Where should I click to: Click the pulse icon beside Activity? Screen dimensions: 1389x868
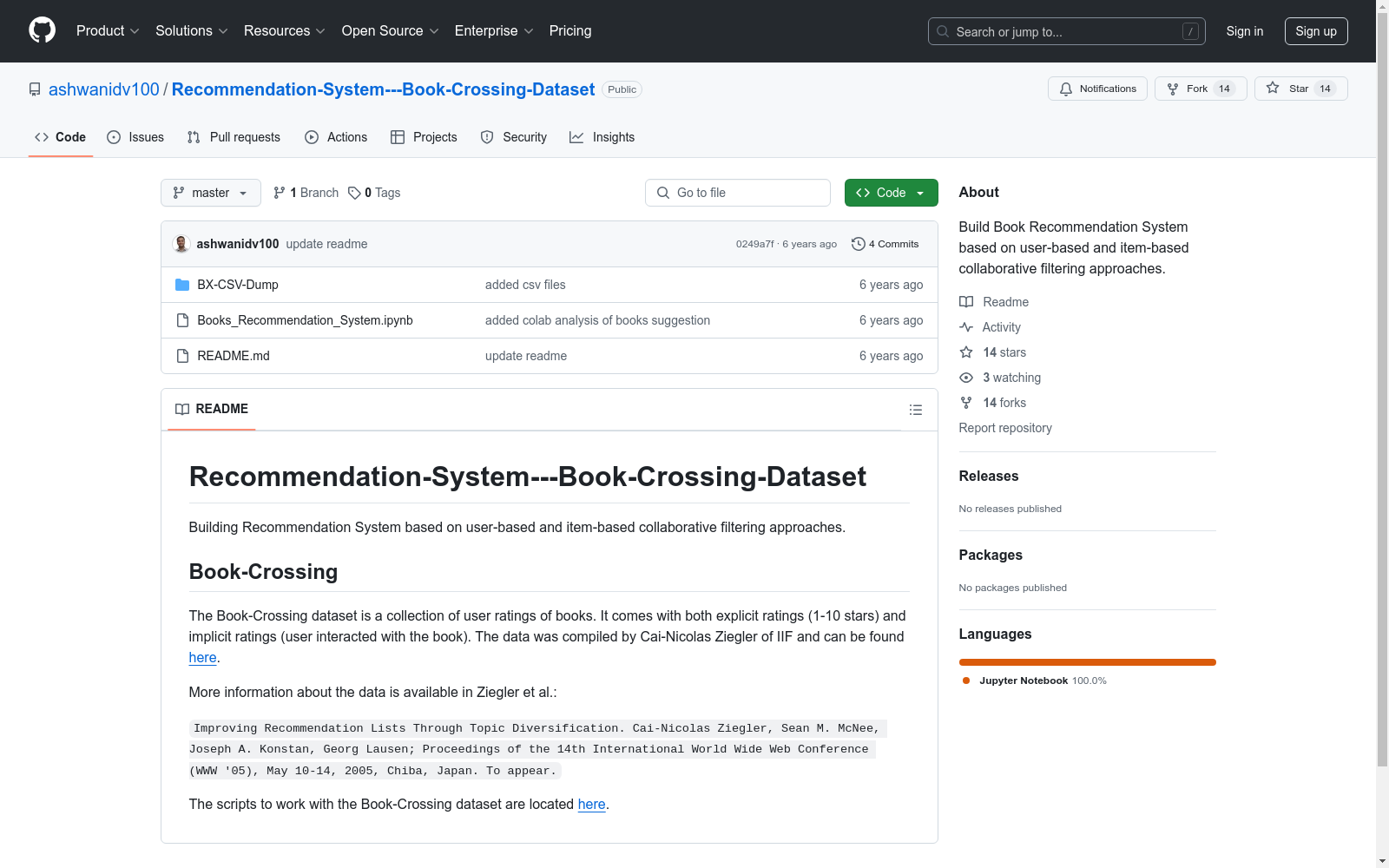(966, 327)
